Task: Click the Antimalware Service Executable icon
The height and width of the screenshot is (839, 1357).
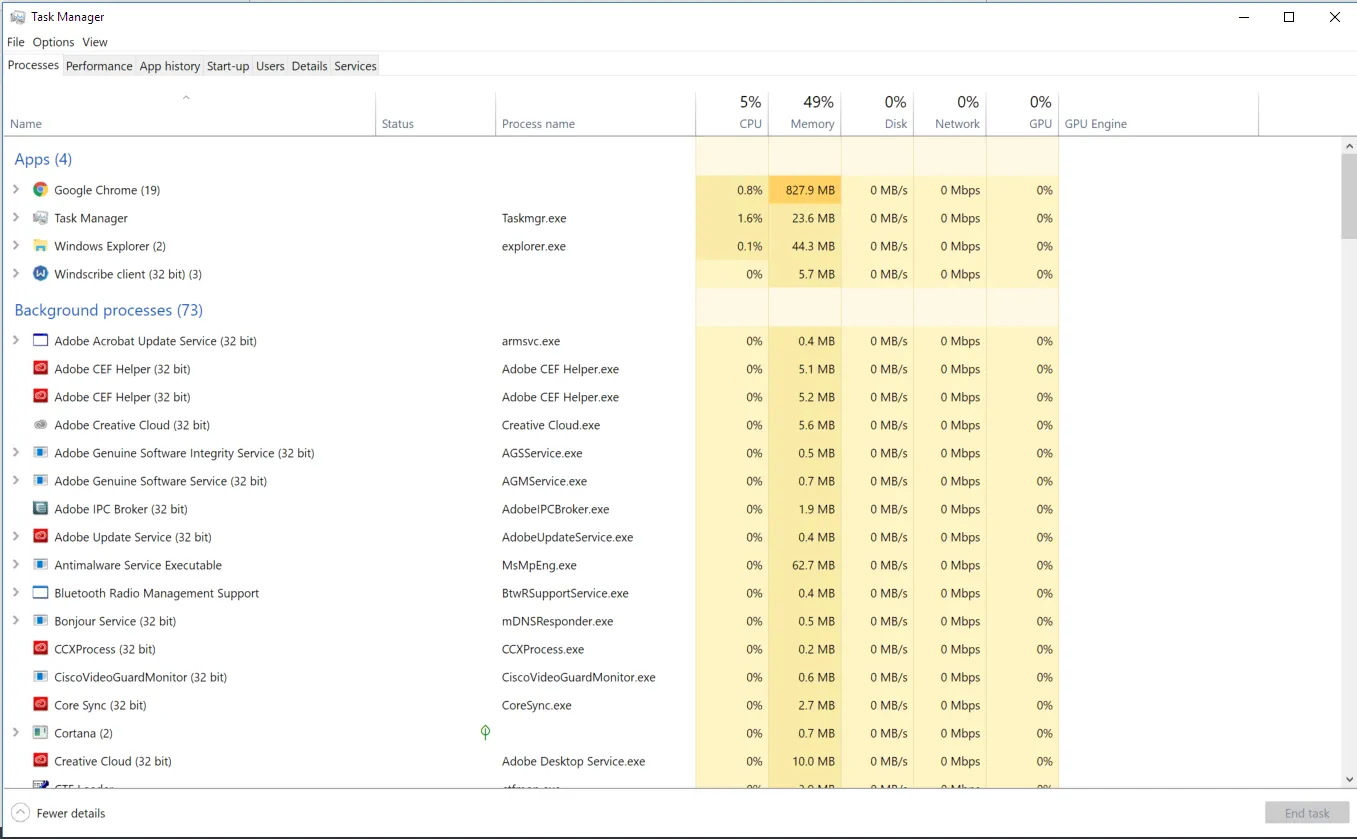Action: [40, 565]
